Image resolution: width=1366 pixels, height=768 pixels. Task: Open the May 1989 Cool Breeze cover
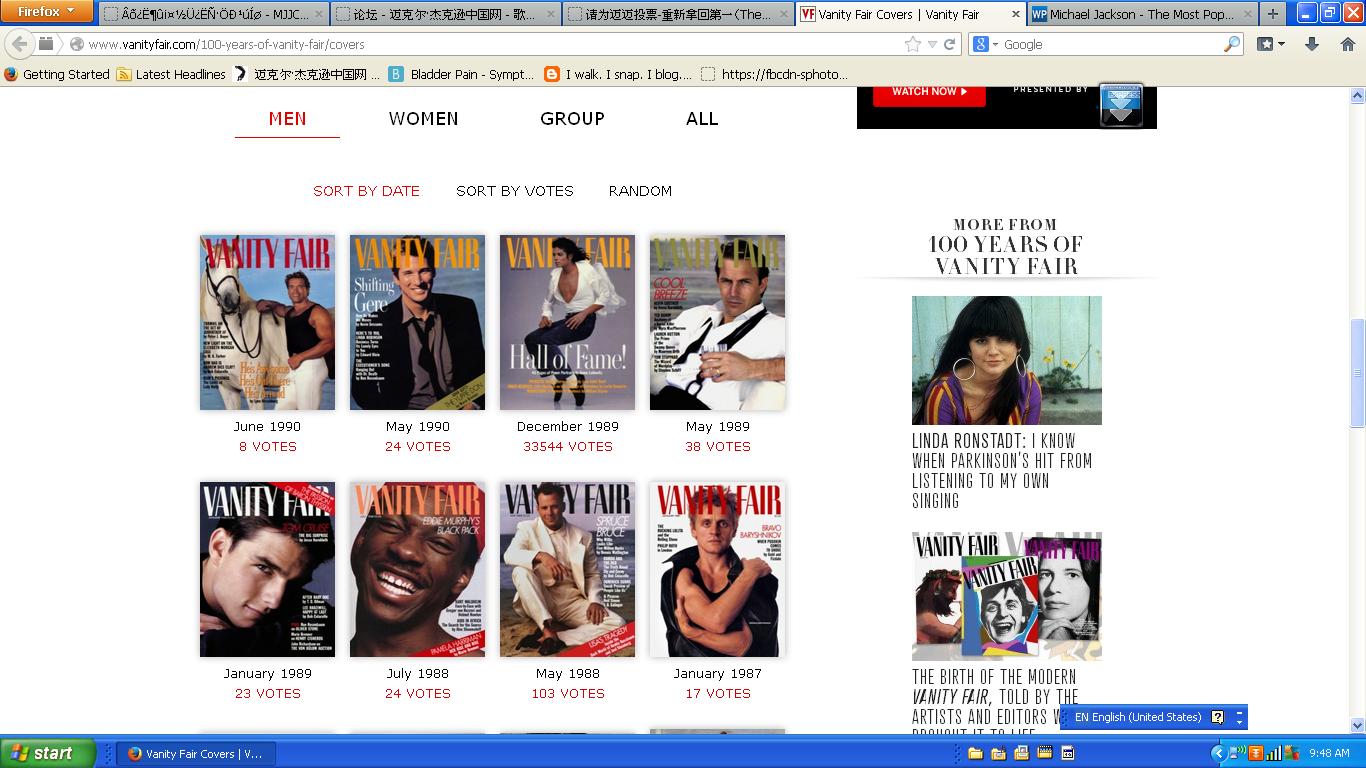click(717, 323)
